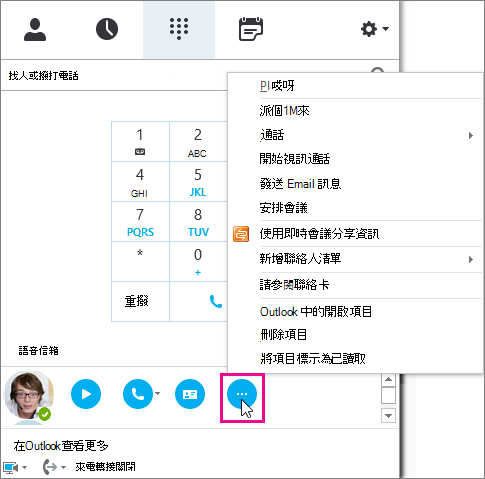
Task: Click the 重撥 redial button
Action: coord(140,301)
